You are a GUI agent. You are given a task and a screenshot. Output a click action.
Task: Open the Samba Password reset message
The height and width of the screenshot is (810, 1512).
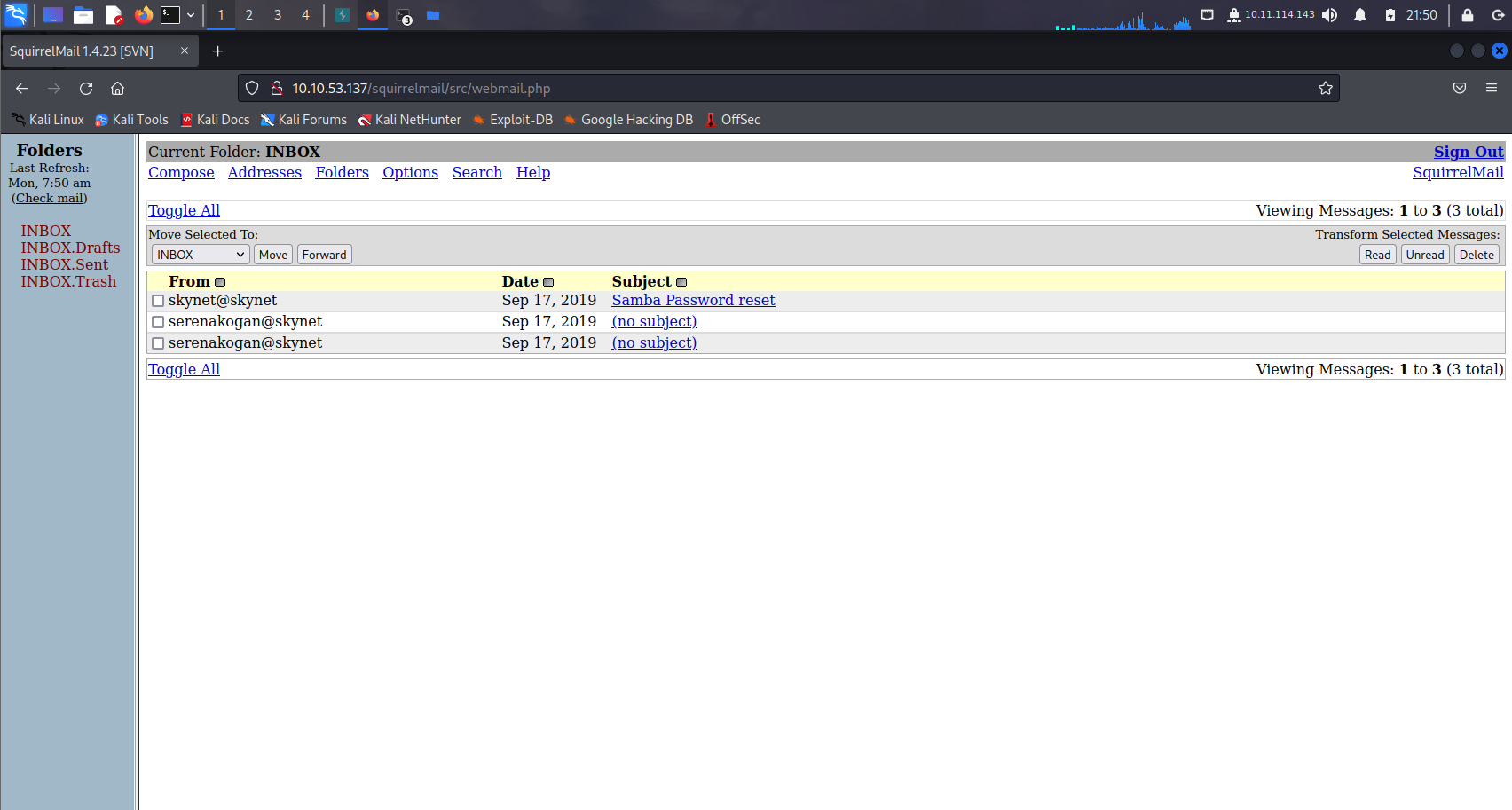[x=693, y=300]
